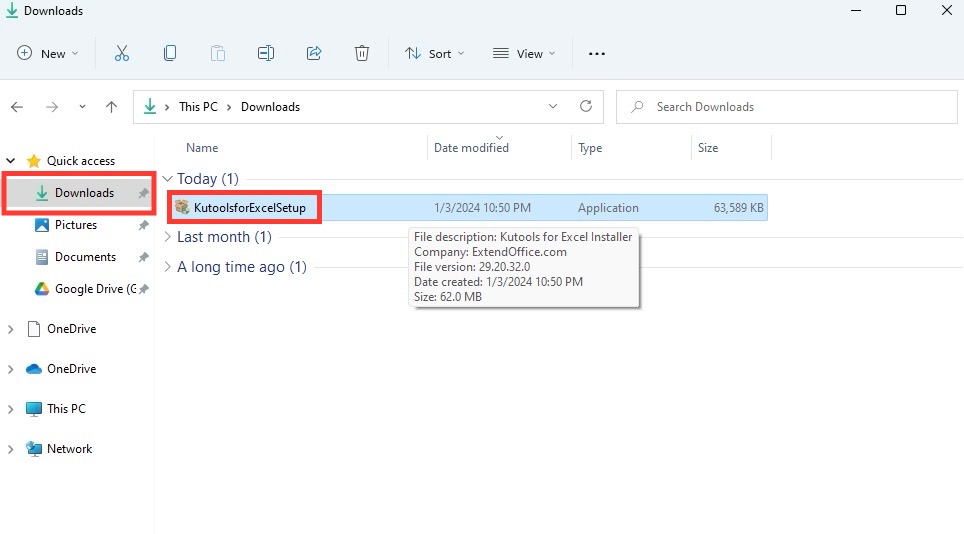This screenshot has width=964, height=534.
Task: Sort by the Type column header
Action: coord(590,147)
